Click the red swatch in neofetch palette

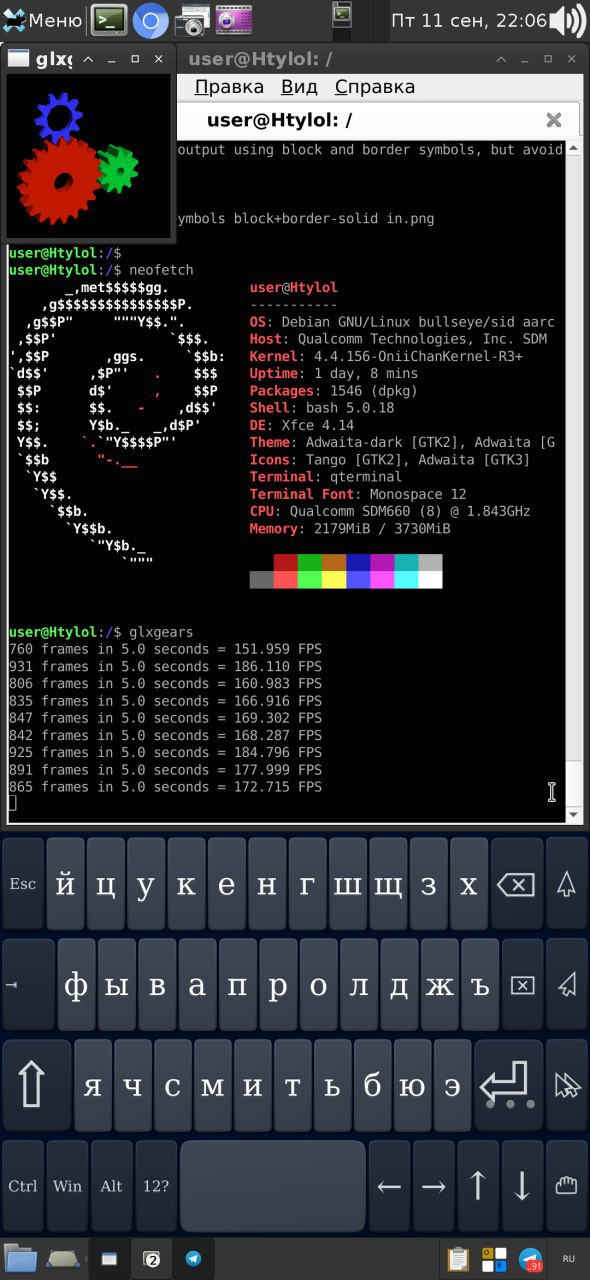click(286, 562)
